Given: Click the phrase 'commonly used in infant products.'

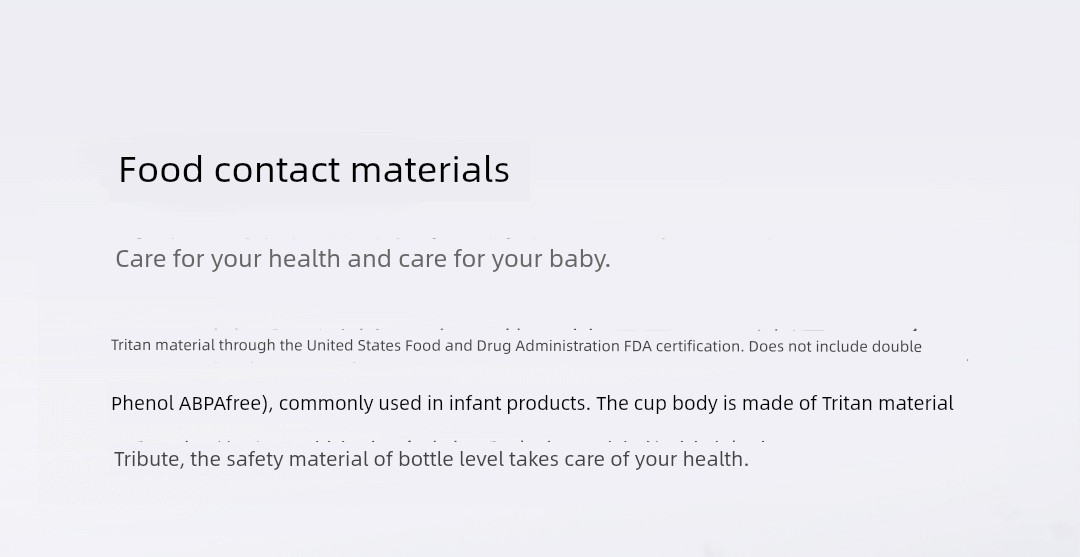Looking at the screenshot, I should [x=435, y=403].
